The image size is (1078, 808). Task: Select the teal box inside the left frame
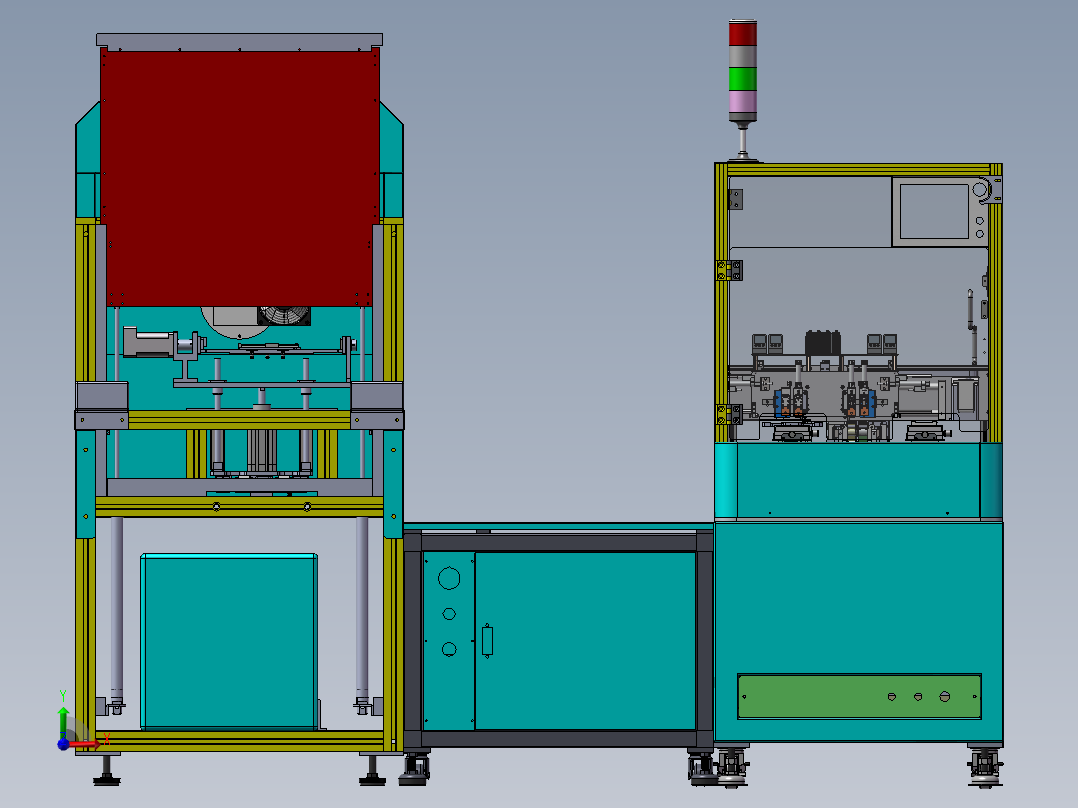tap(229, 641)
